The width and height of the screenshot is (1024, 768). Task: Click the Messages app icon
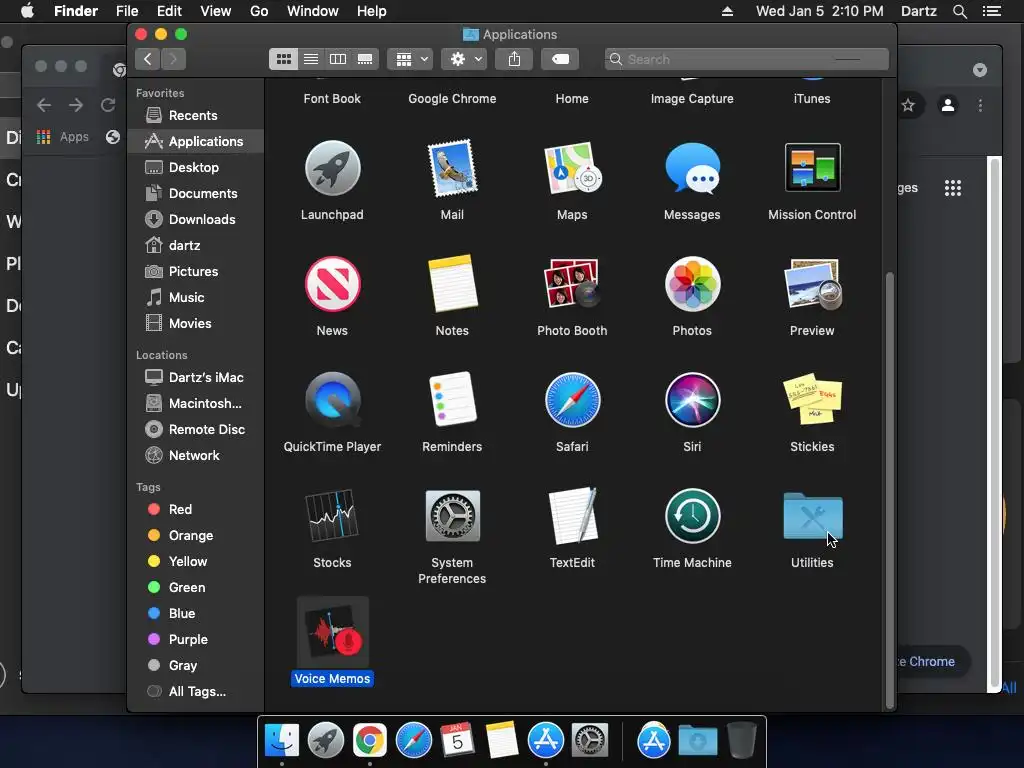point(692,168)
